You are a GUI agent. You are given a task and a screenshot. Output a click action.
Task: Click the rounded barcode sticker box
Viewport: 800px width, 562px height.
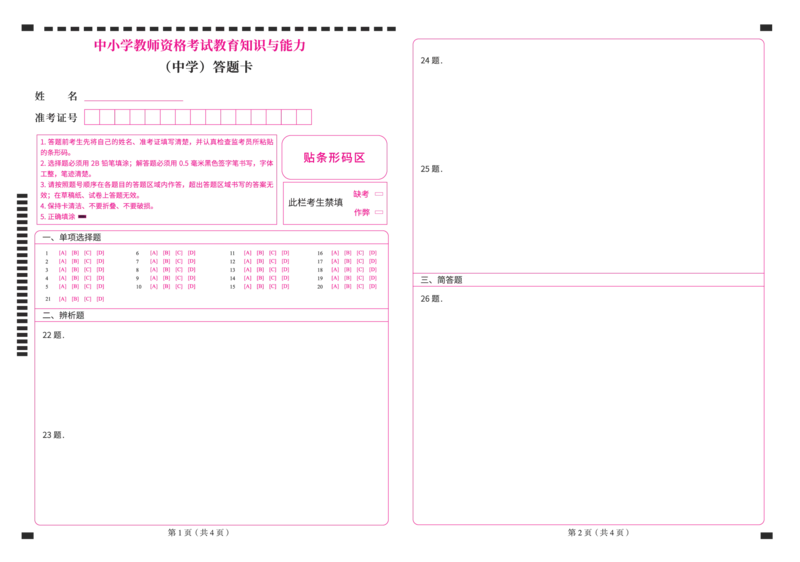tap(335, 158)
